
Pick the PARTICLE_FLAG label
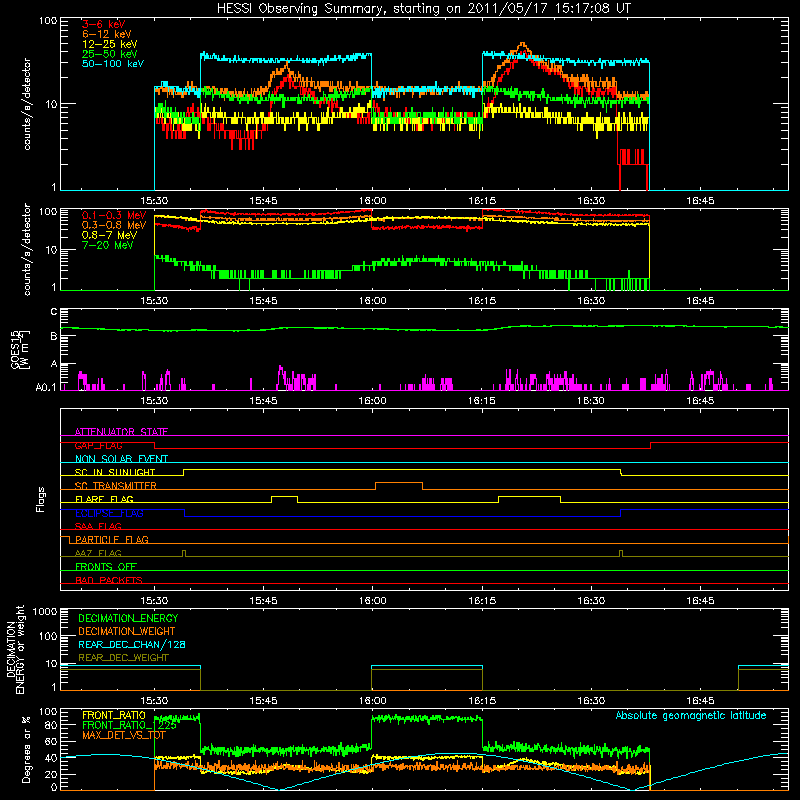tap(112, 540)
